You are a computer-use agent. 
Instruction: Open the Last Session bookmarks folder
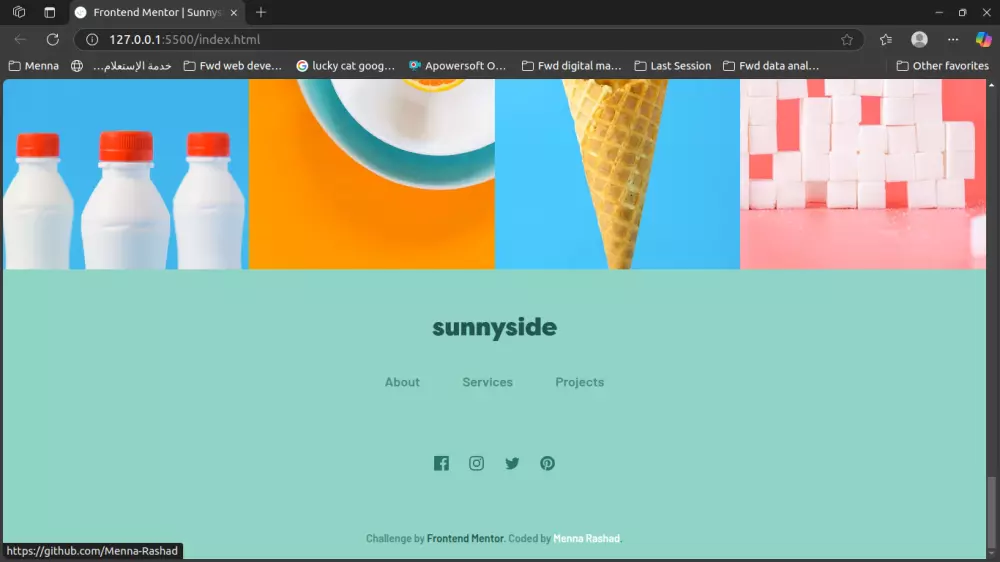click(673, 66)
